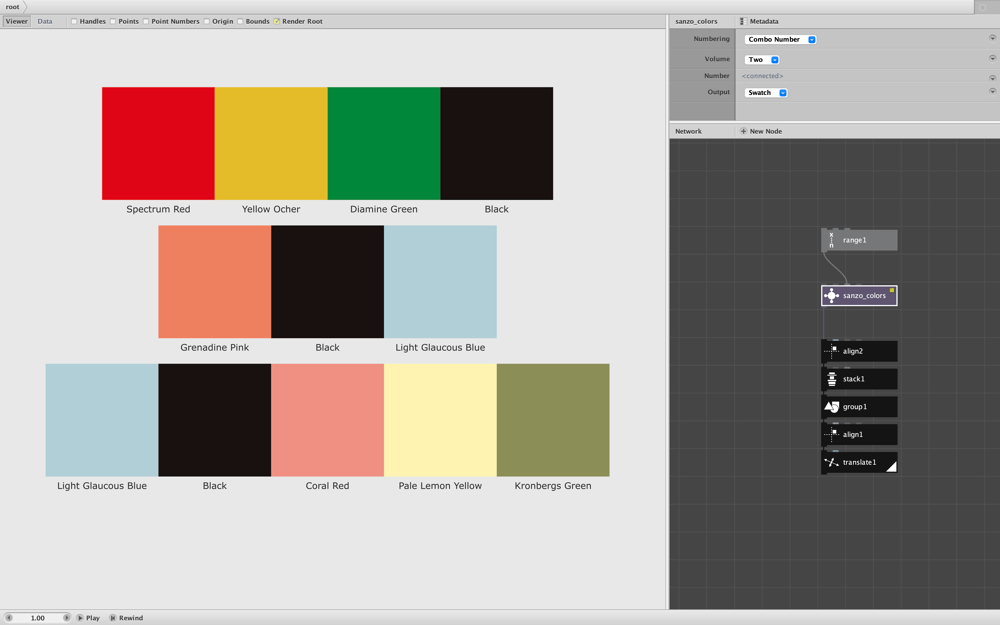
Task: Click the align1 node icon
Action: pos(831,434)
